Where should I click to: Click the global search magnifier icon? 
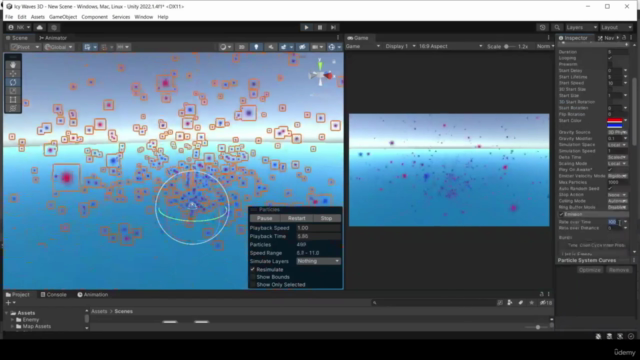pyautogui.click(x=557, y=27)
